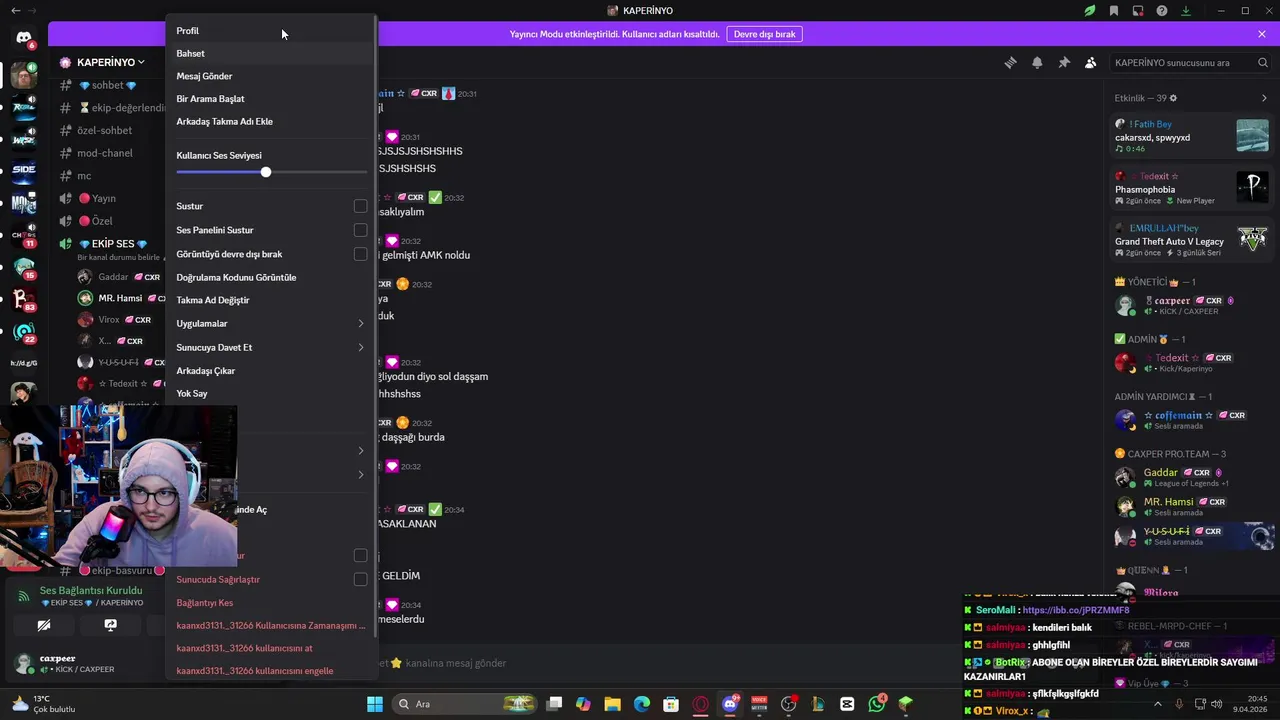Open server icon with 22 badge
The height and width of the screenshot is (720, 1280).
pos(24,331)
